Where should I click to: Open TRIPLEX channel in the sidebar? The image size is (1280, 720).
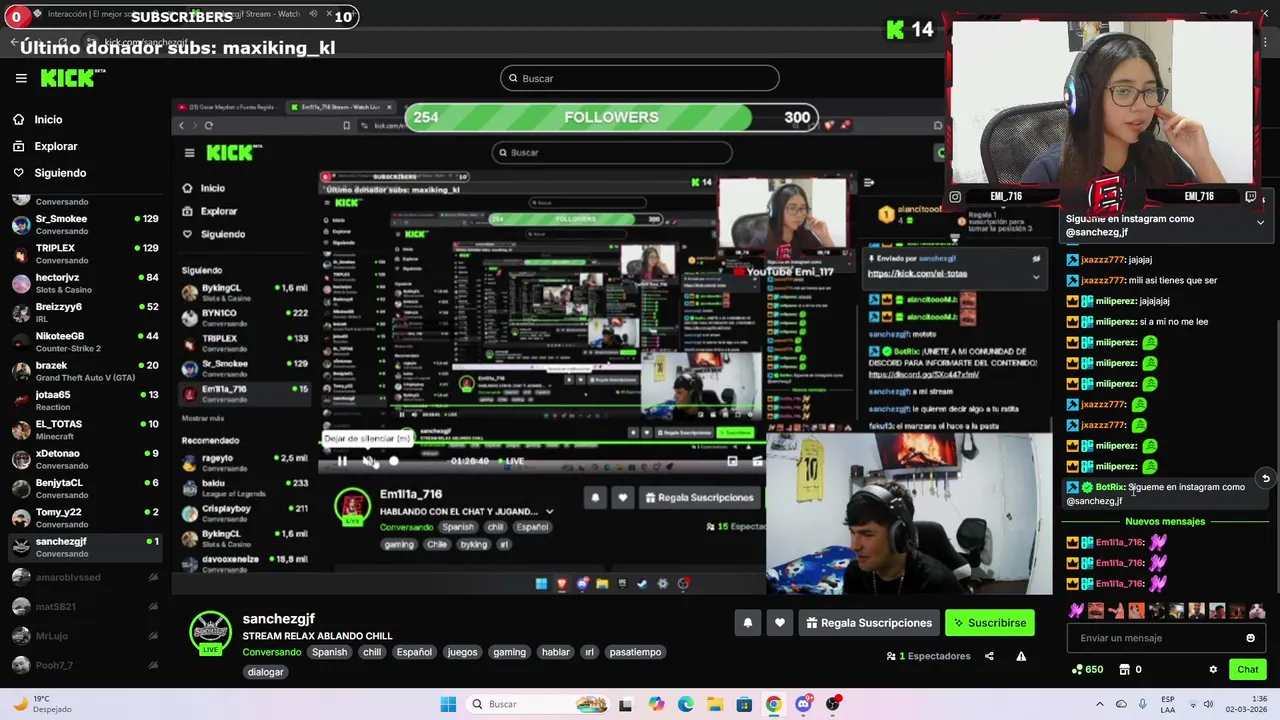(x=85, y=253)
